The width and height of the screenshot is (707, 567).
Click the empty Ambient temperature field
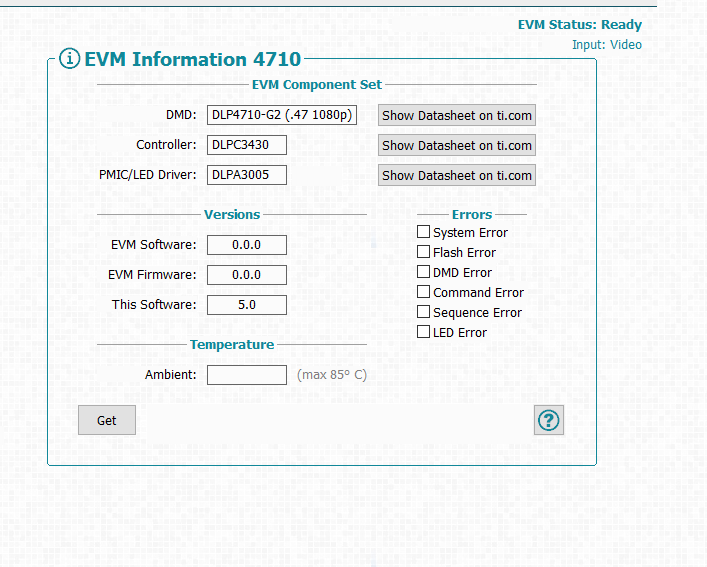[247, 375]
